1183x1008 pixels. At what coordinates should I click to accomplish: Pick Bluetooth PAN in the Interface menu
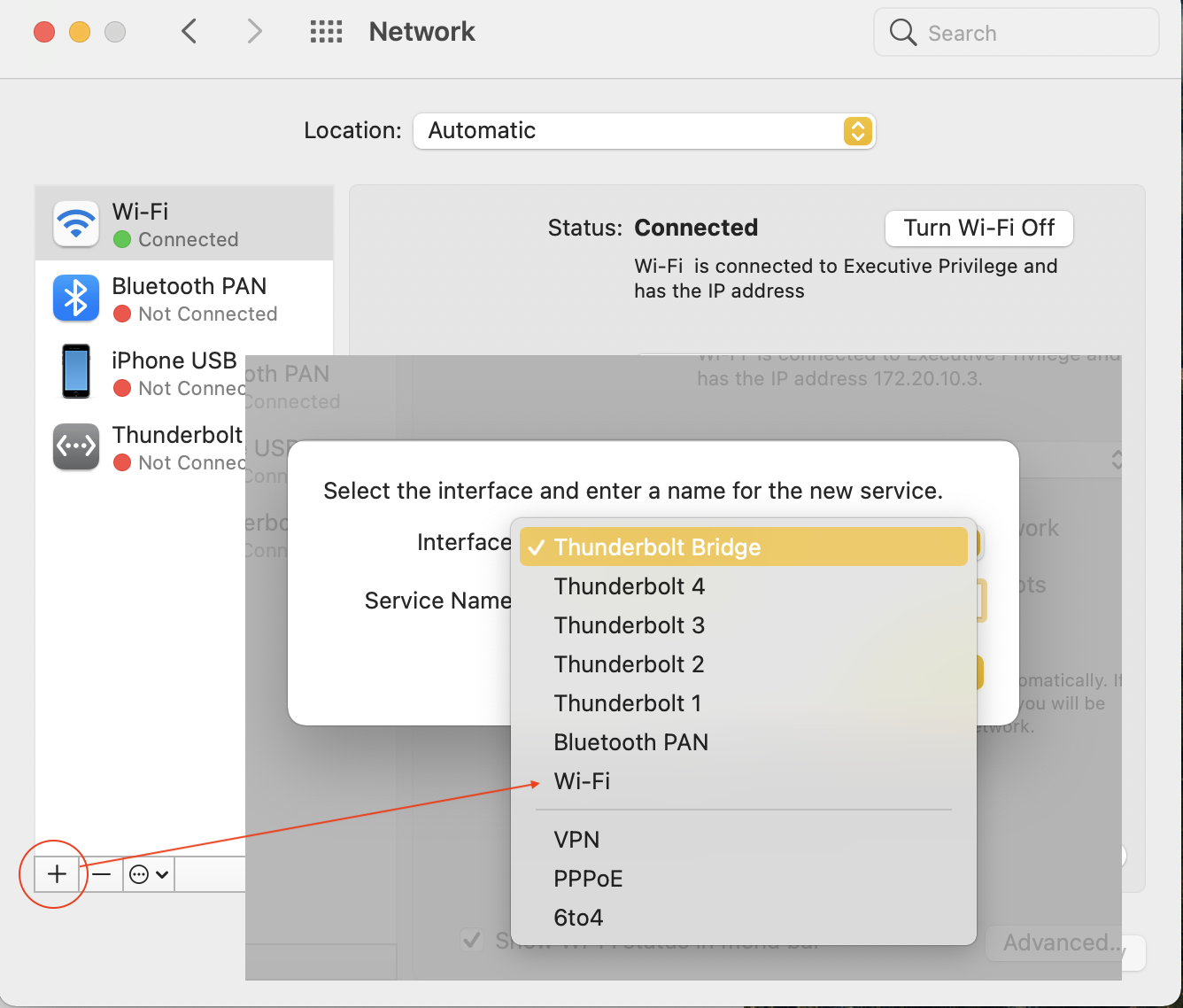[x=744, y=742]
